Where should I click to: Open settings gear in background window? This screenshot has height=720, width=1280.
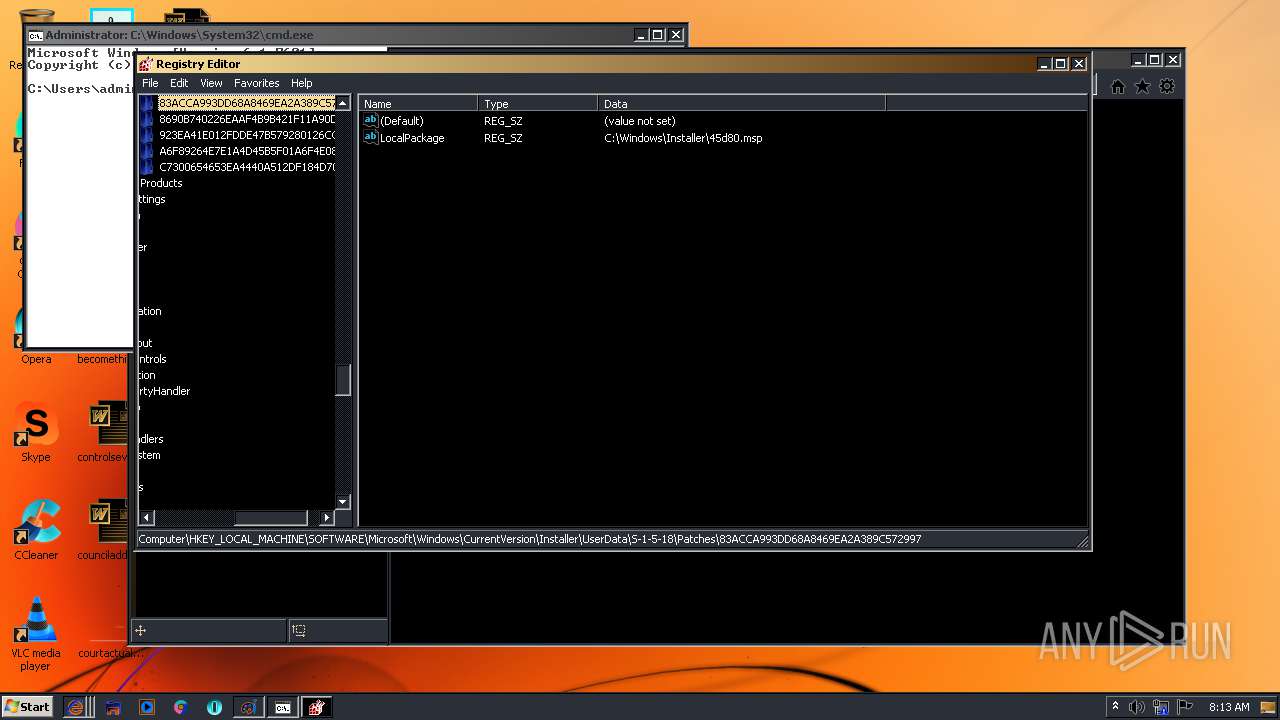[x=1167, y=87]
